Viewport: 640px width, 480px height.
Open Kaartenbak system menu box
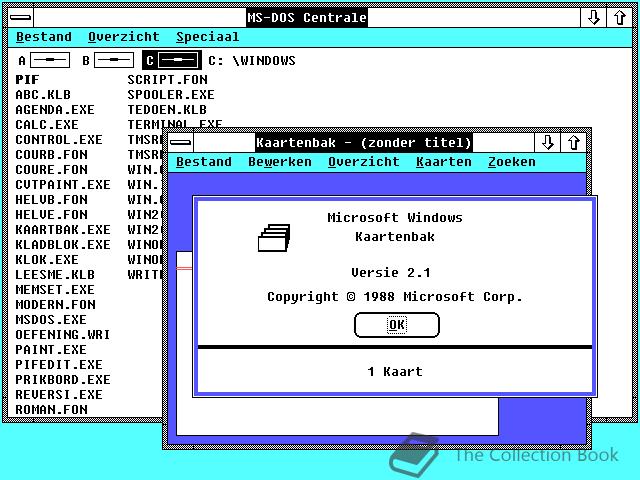coord(180,142)
